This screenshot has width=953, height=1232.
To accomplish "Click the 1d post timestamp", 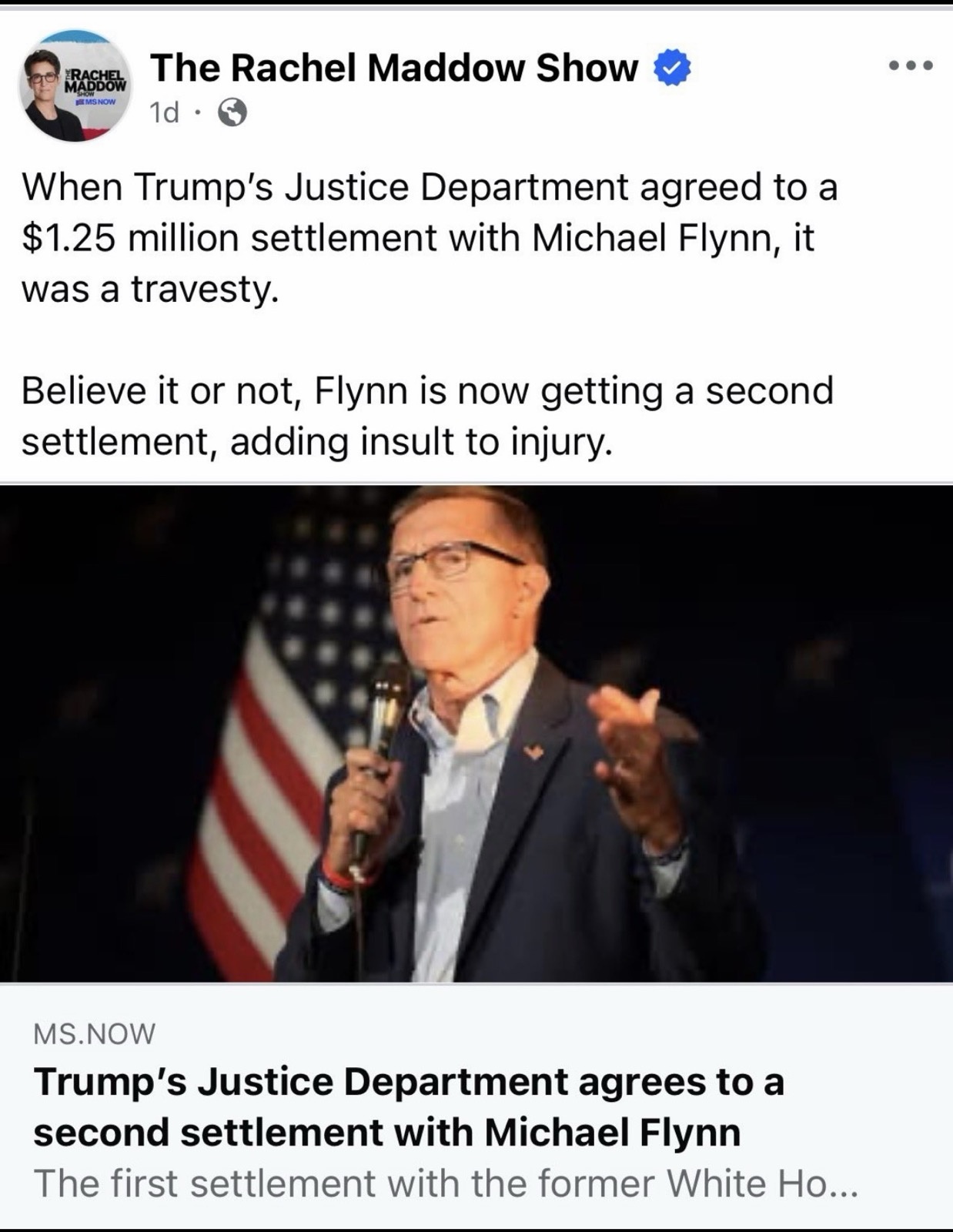I will coord(164,113).
